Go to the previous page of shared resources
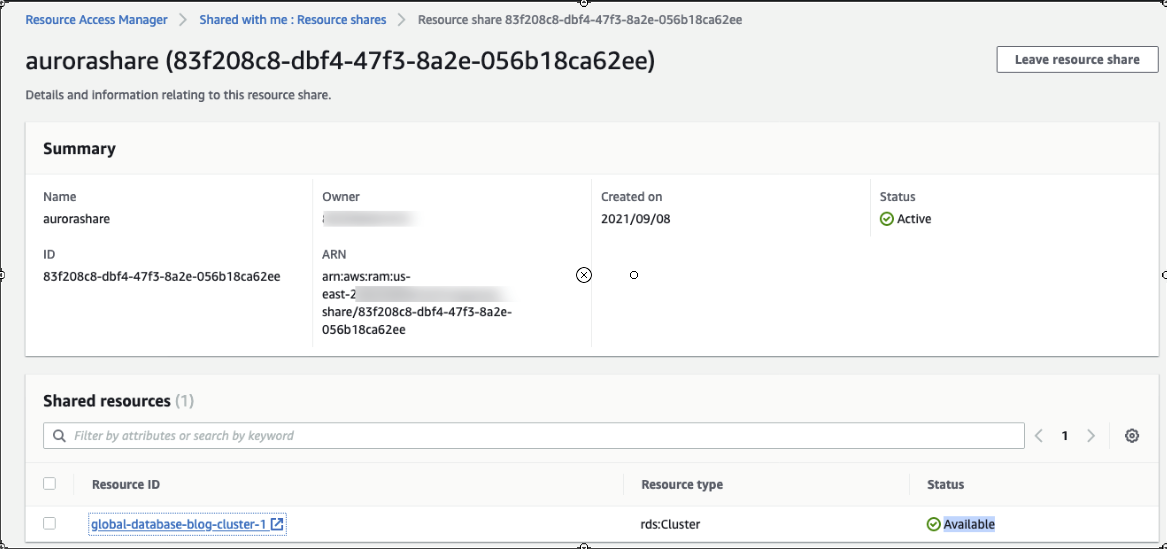The image size is (1167, 549). [x=1039, y=436]
